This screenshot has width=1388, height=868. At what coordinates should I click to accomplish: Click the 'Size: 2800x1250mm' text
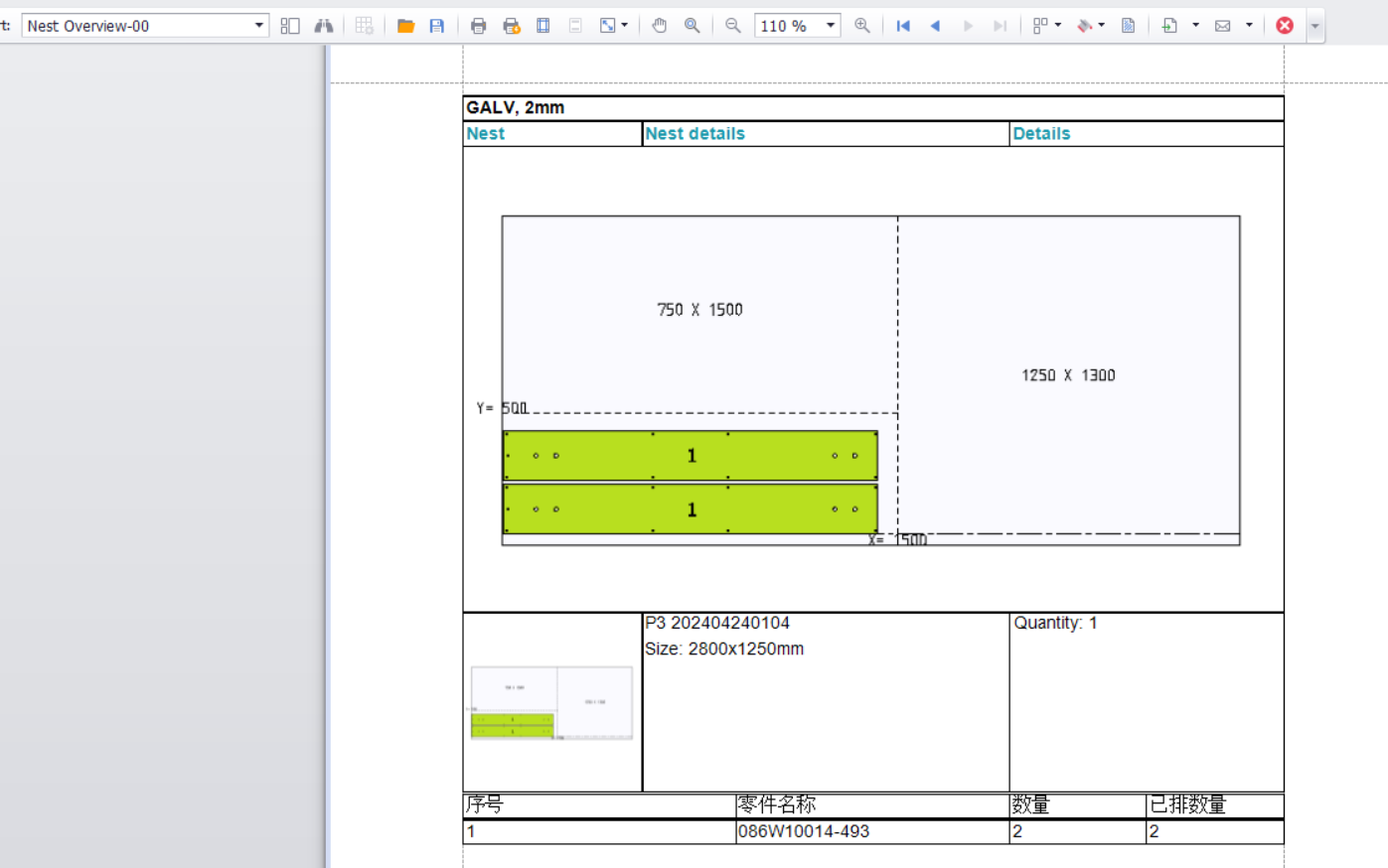724,649
